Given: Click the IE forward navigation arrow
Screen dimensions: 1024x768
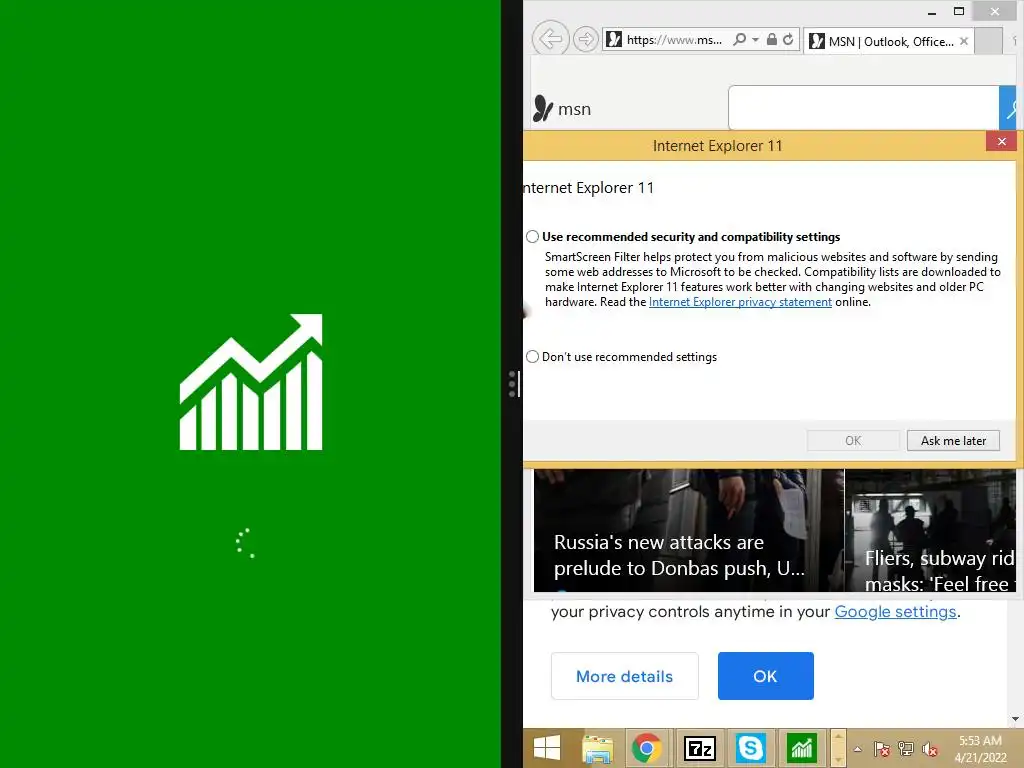Looking at the screenshot, I should point(586,40).
